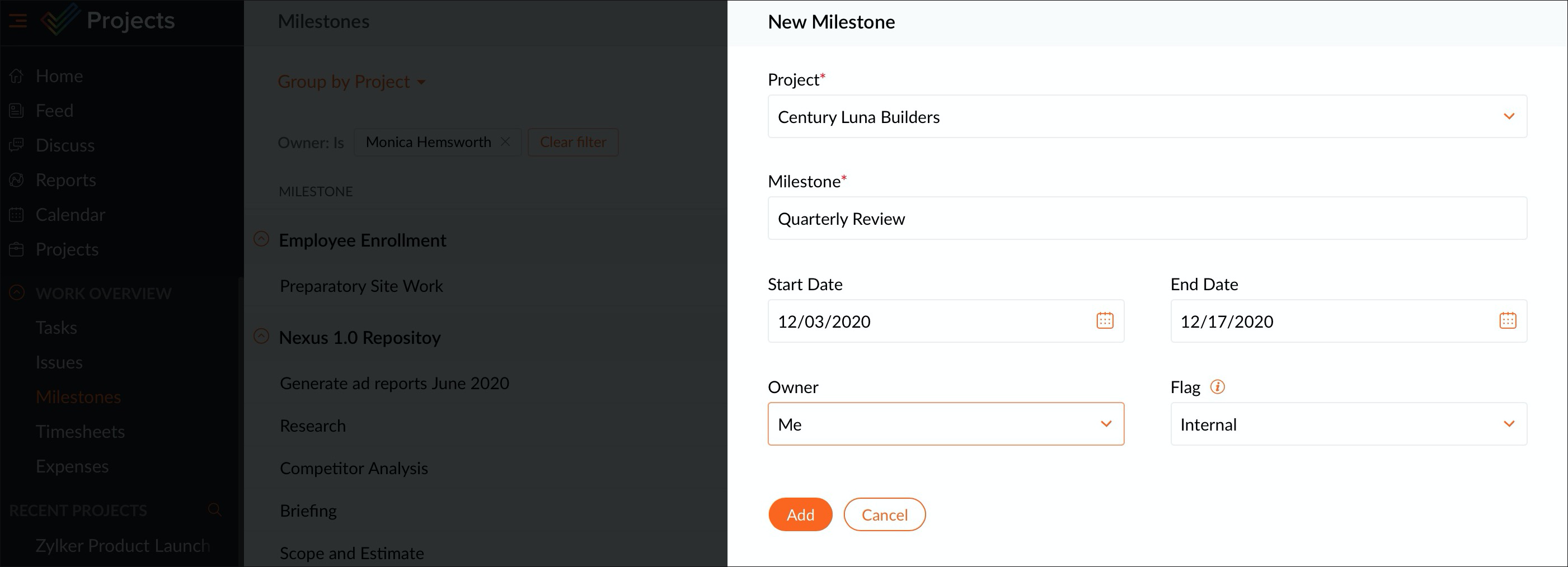
Task: Click the Reports icon in sidebar
Action: click(16, 180)
